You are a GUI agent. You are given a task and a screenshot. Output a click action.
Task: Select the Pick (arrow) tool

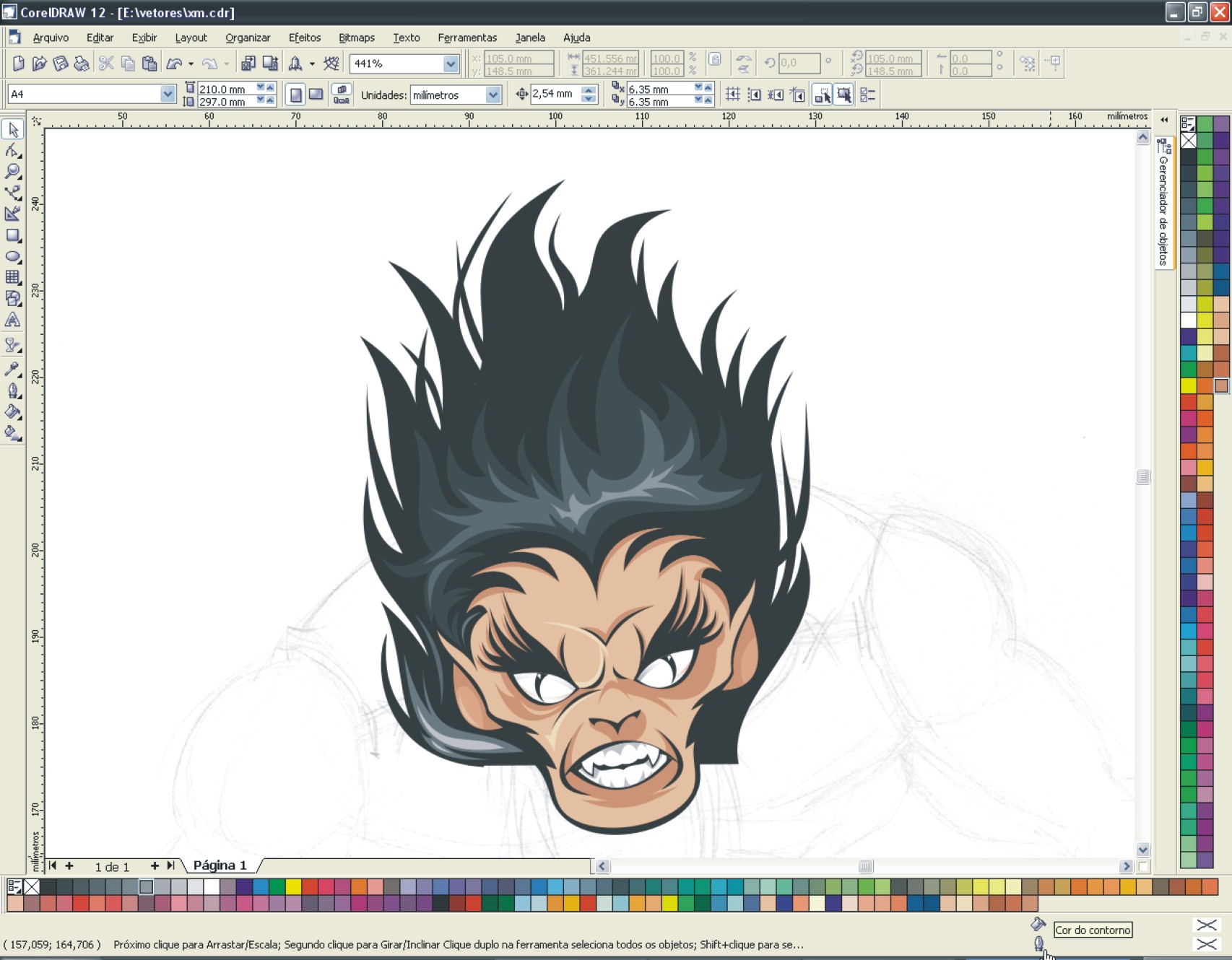click(x=13, y=129)
